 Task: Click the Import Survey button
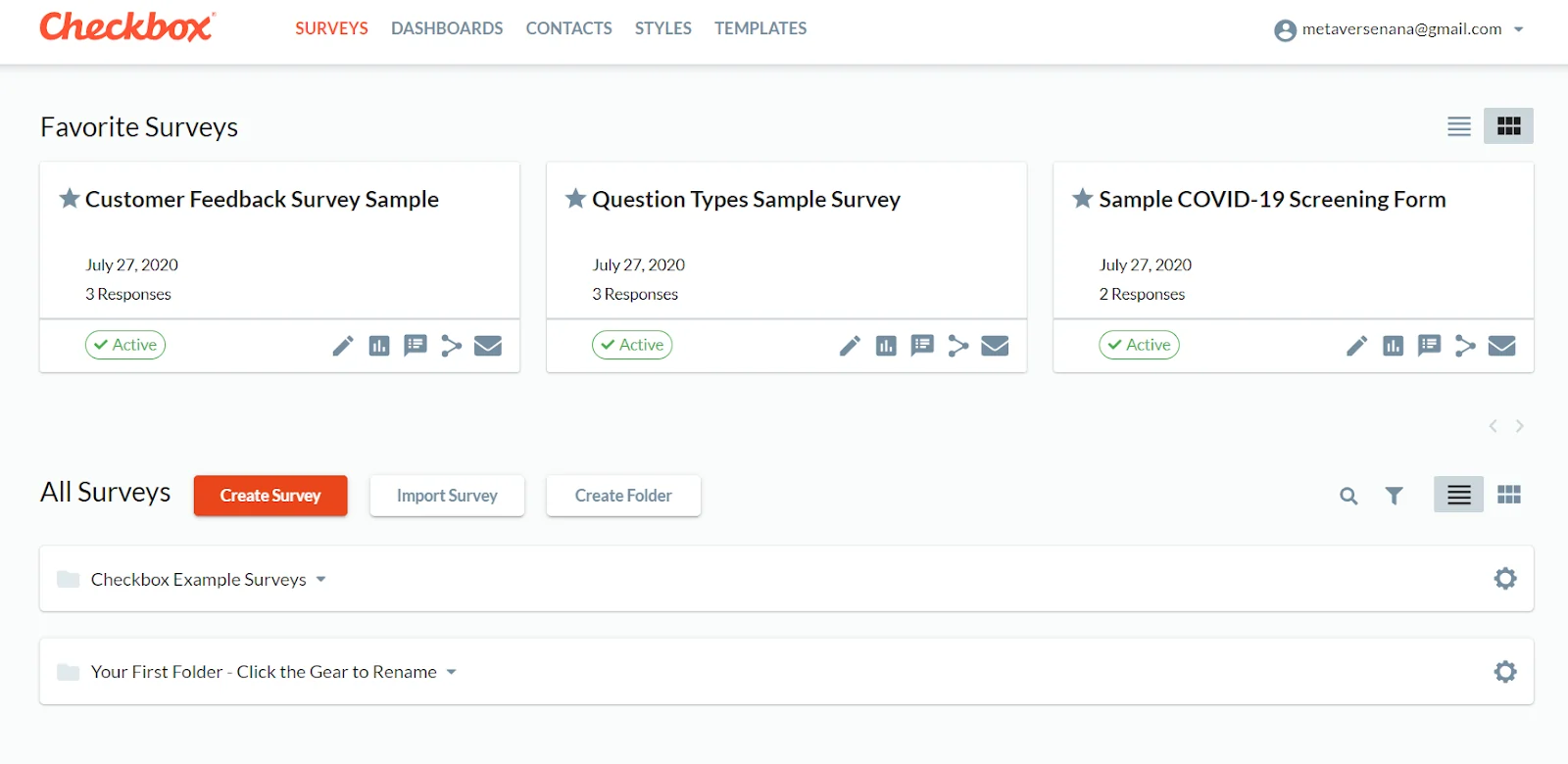click(447, 496)
